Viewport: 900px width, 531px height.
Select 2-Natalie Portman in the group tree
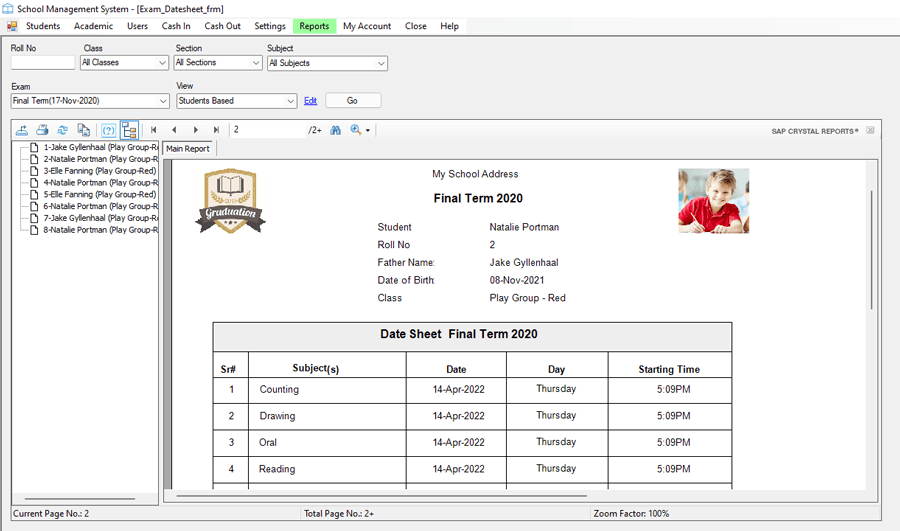click(100, 159)
